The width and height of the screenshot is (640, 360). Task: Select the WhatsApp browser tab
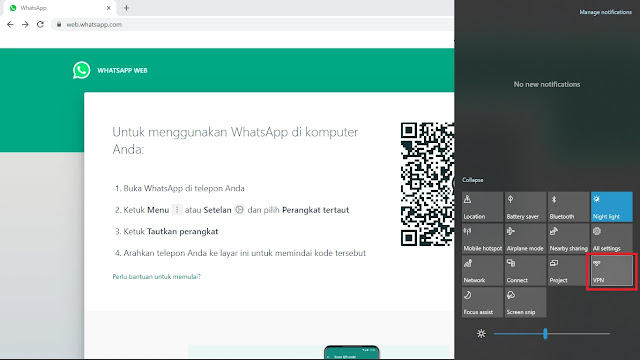pyautogui.click(x=59, y=8)
